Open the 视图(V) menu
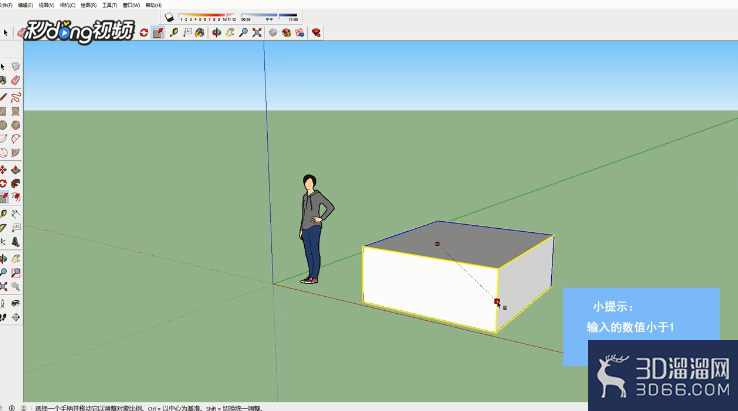 point(46,5)
